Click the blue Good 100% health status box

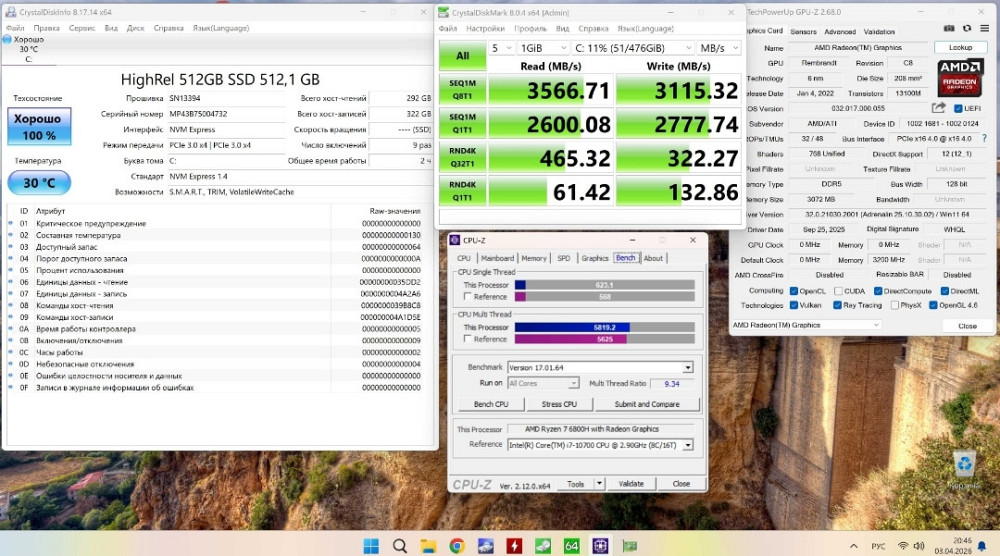[x=39, y=126]
